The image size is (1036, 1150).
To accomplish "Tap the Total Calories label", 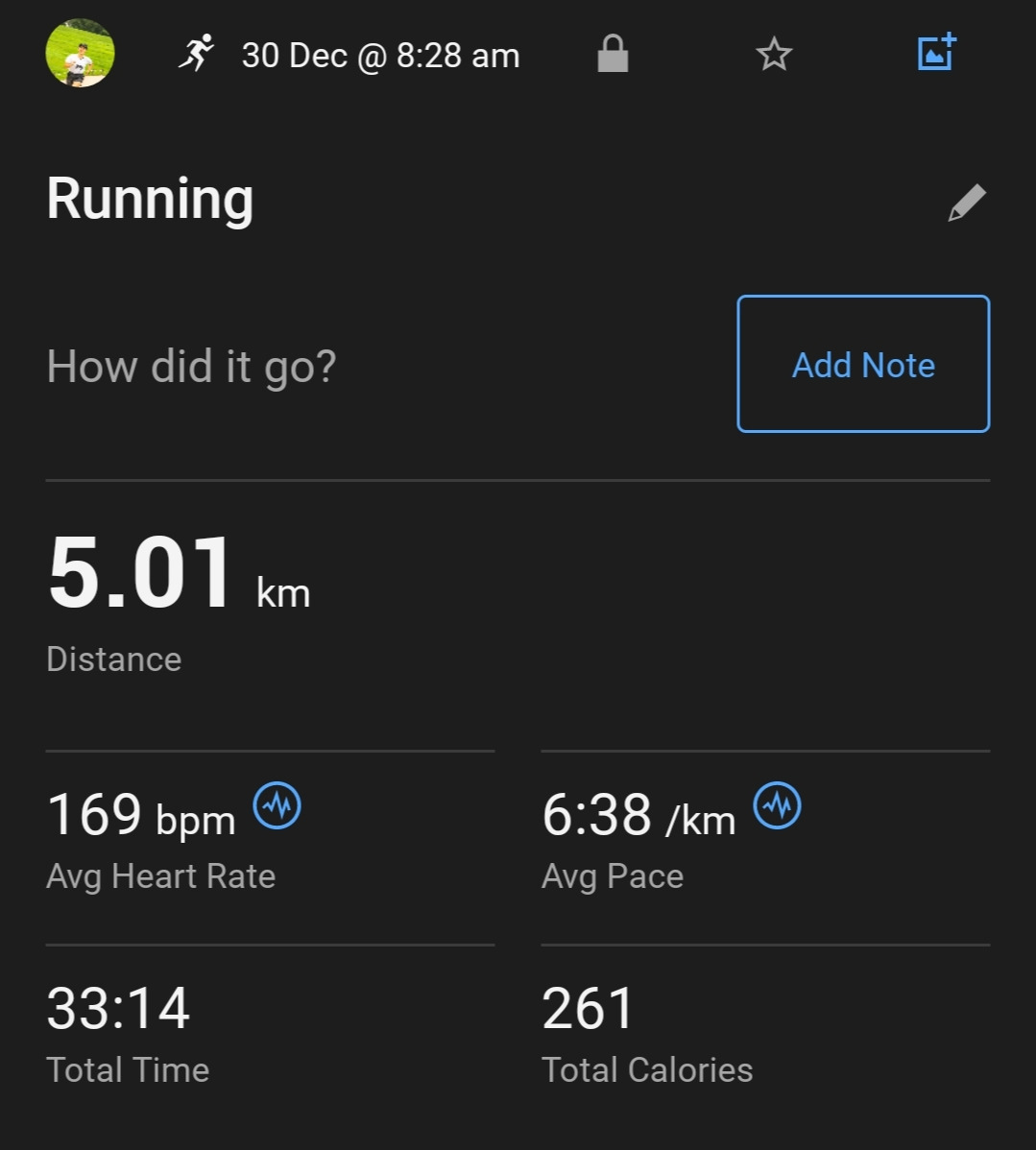I will pos(647,1070).
